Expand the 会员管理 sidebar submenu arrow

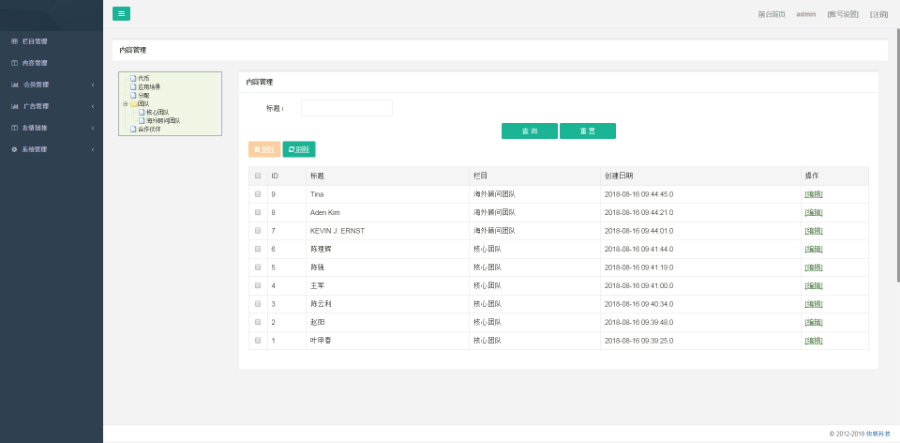coord(93,85)
